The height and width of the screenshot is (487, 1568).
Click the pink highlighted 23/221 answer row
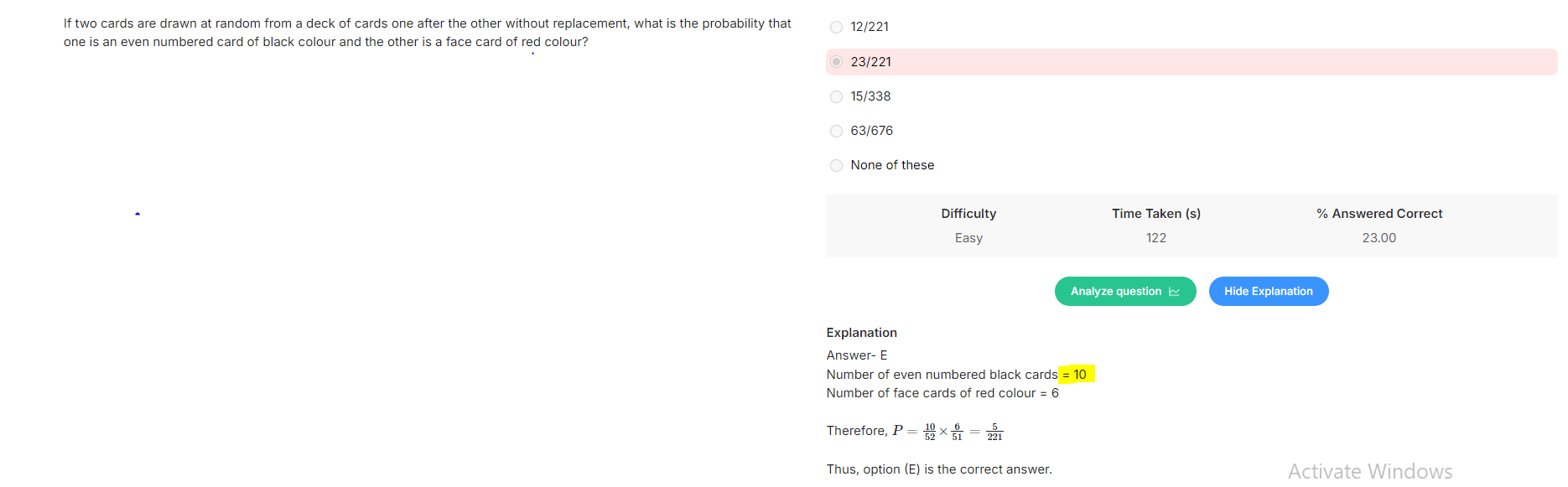pyautogui.click(x=1192, y=62)
